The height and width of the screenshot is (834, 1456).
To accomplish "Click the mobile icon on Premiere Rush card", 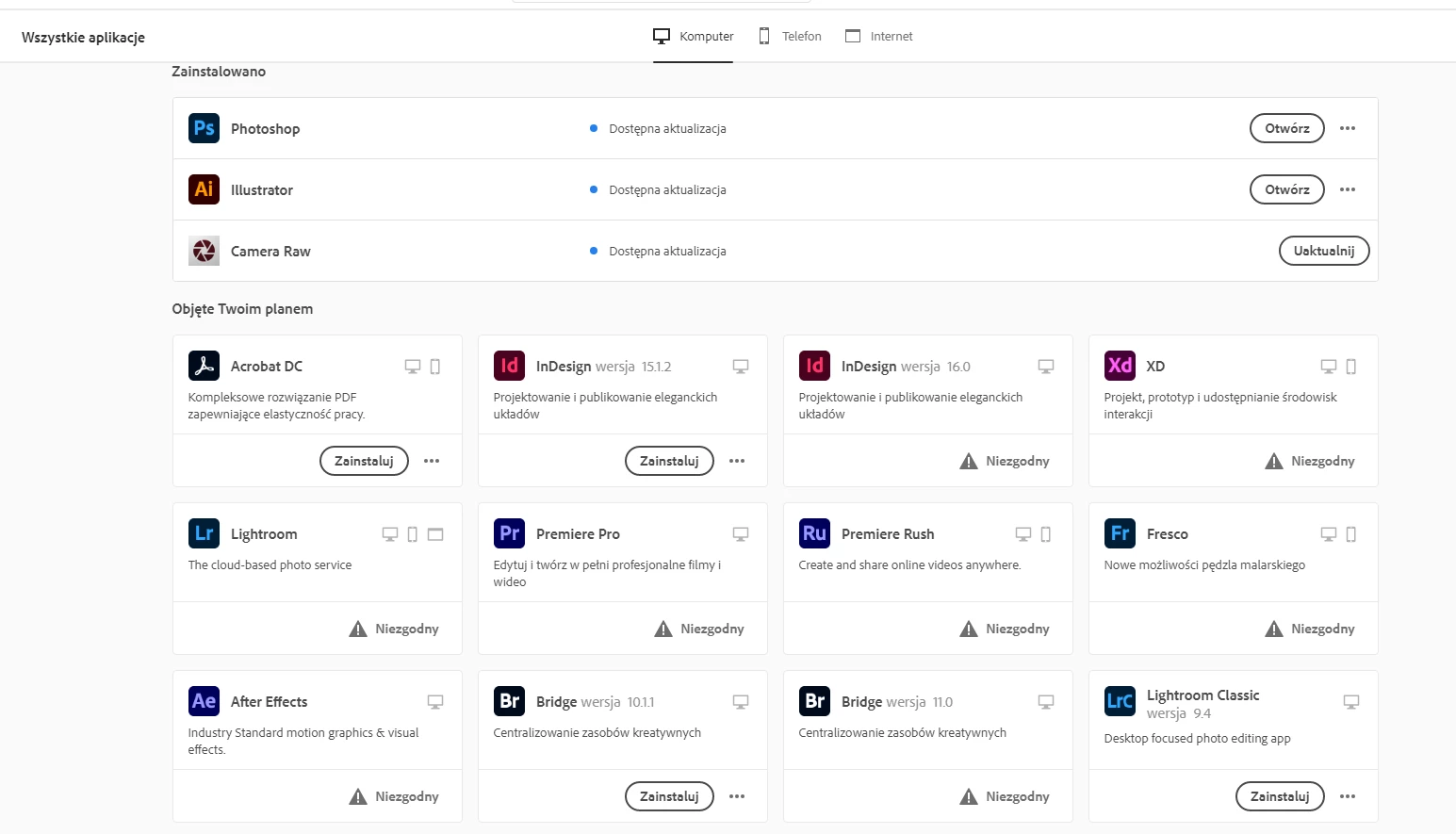I will tap(1046, 534).
